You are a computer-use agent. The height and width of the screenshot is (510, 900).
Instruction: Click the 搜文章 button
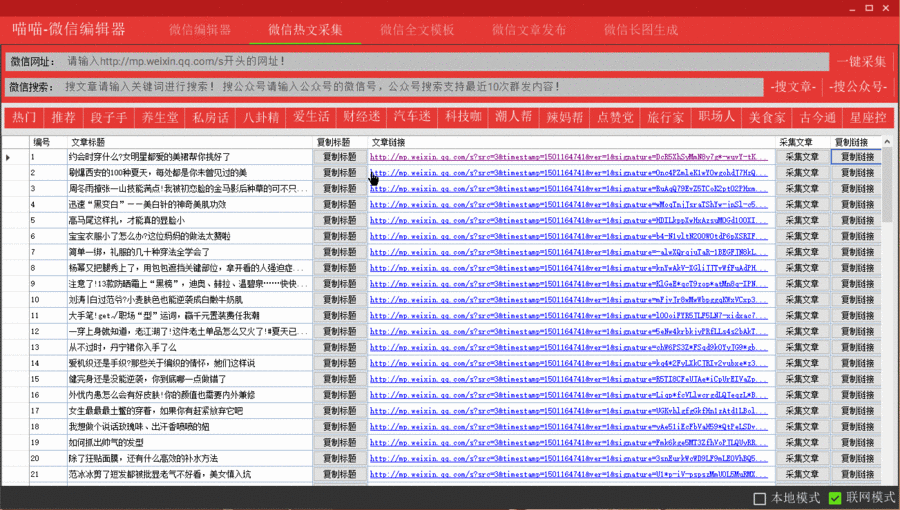pos(793,87)
